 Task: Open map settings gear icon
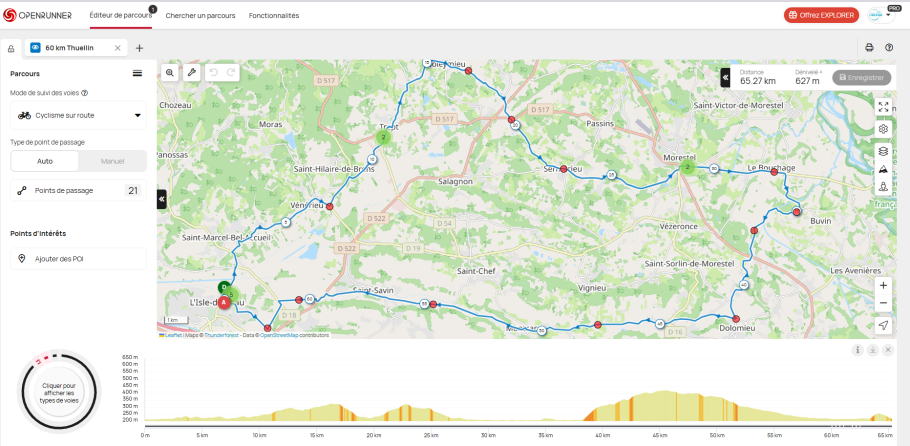click(x=883, y=129)
